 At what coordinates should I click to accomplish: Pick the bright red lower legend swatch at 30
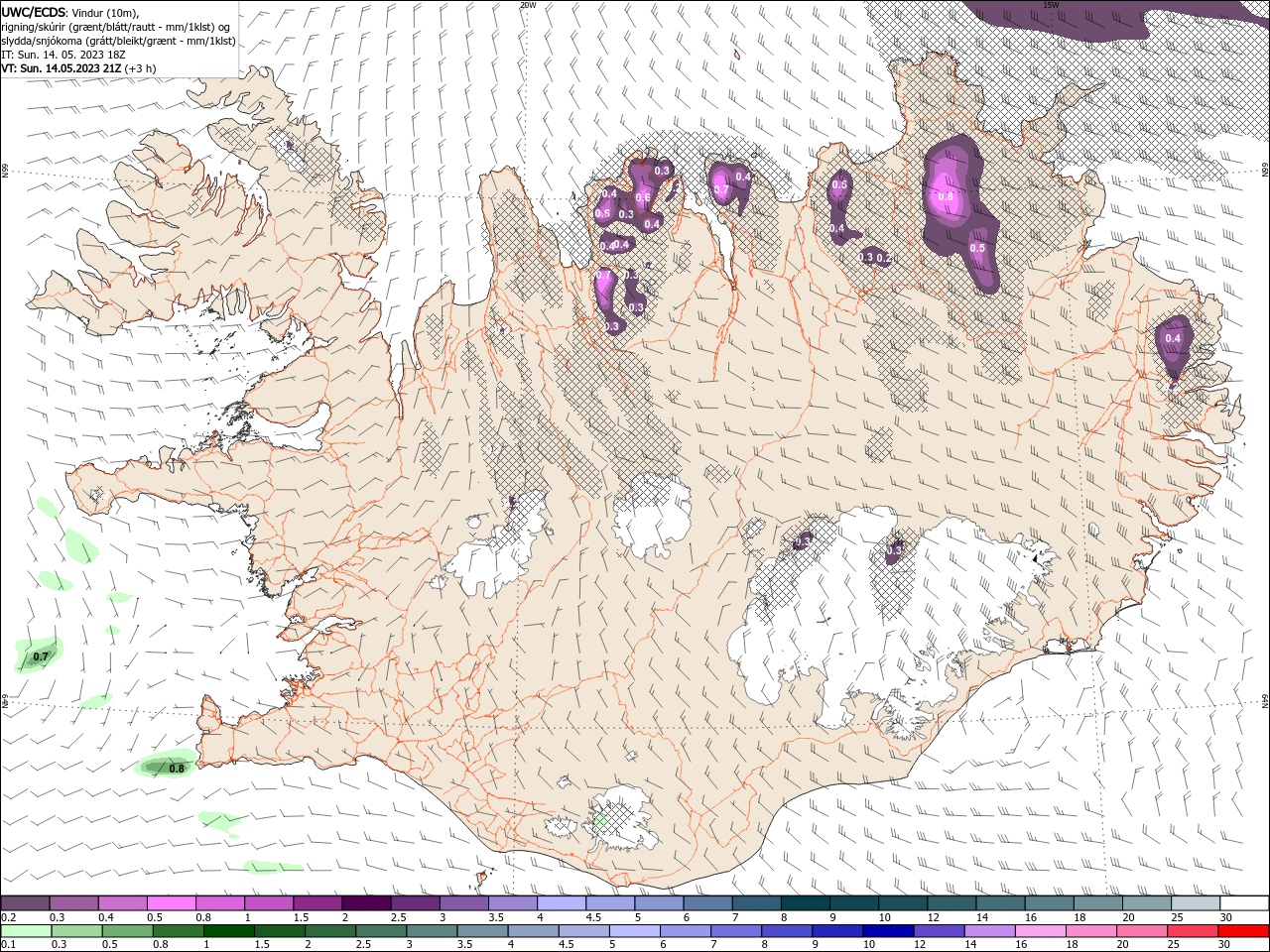coord(1243,931)
